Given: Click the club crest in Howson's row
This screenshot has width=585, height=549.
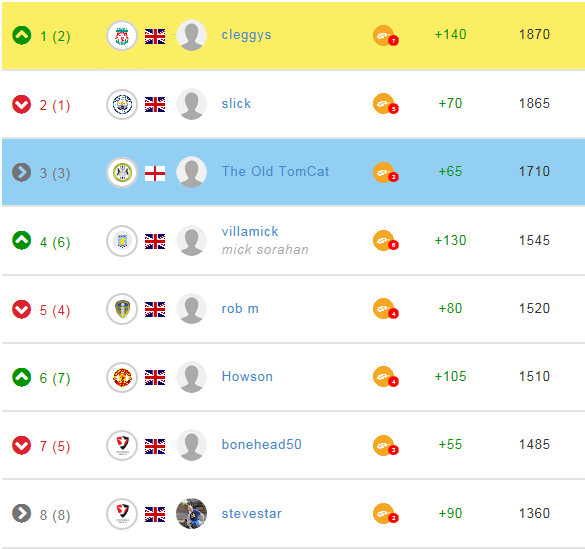Looking at the screenshot, I should 122,377.
